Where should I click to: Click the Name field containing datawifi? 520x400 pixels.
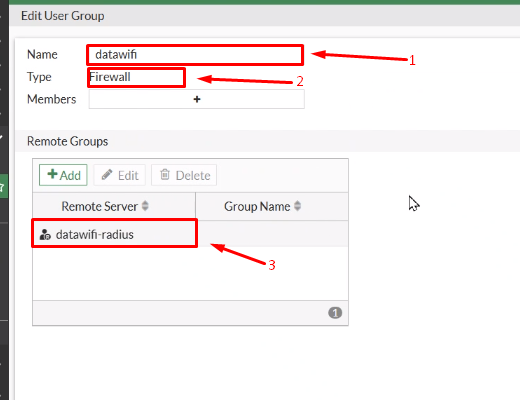click(195, 55)
